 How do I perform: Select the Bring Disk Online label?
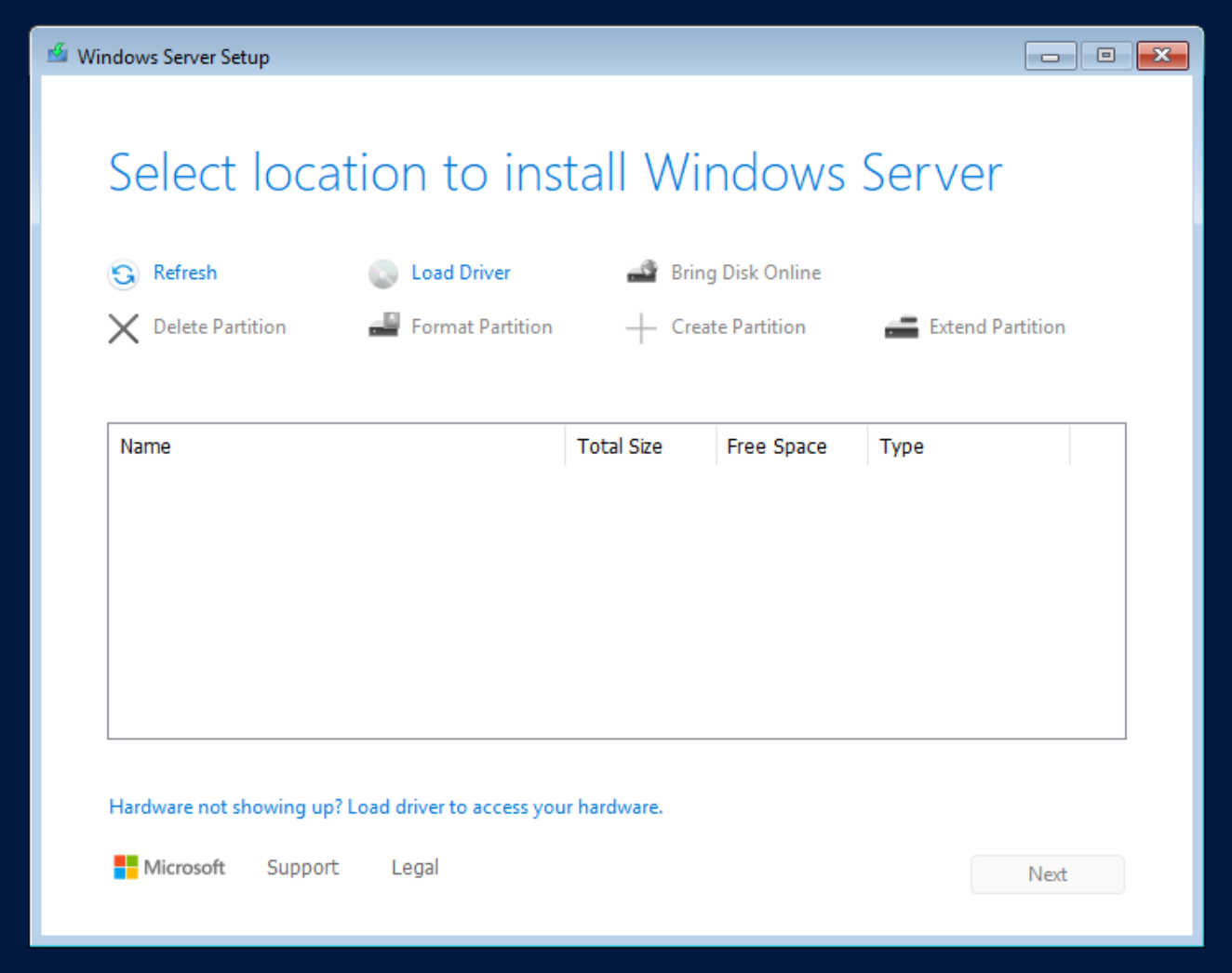point(746,273)
